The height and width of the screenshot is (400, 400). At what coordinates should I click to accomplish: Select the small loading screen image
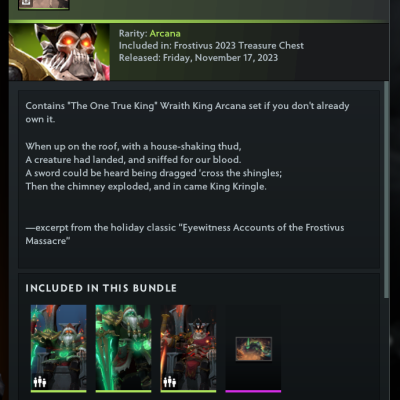tap(254, 349)
